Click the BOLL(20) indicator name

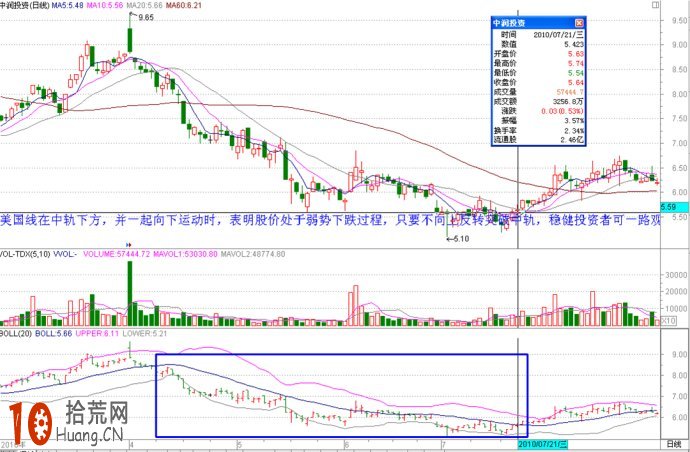click(x=16, y=334)
